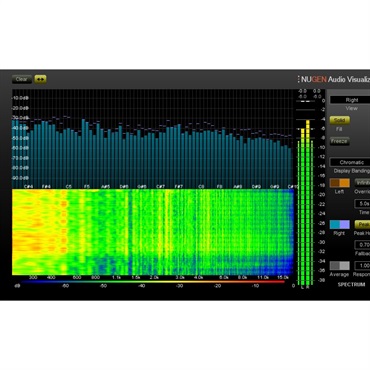Click the 0.70 Fallback value field
Screen dimensions: 370x370
point(362,245)
